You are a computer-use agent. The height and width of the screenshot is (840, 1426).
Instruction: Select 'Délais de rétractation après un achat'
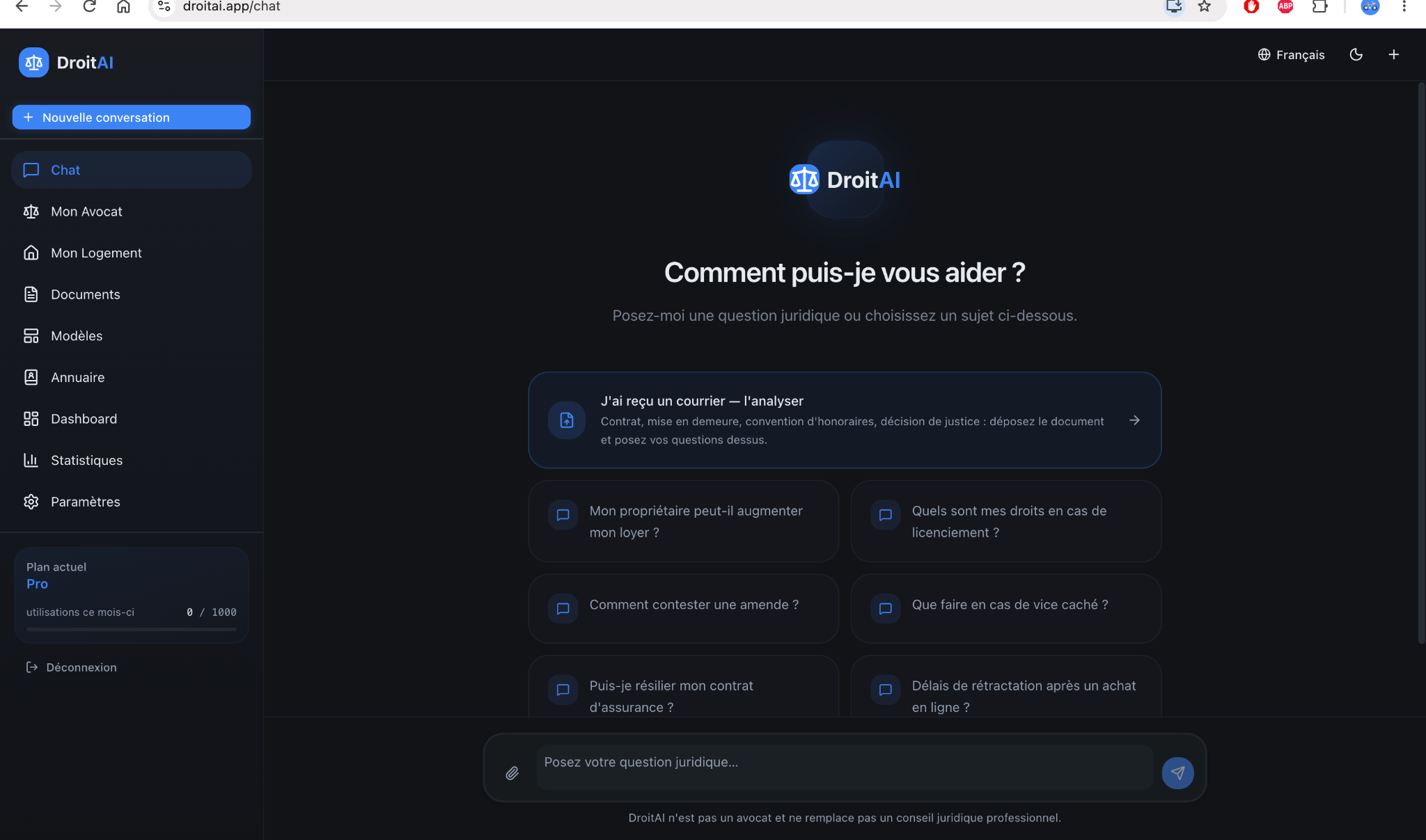tap(1005, 687)
